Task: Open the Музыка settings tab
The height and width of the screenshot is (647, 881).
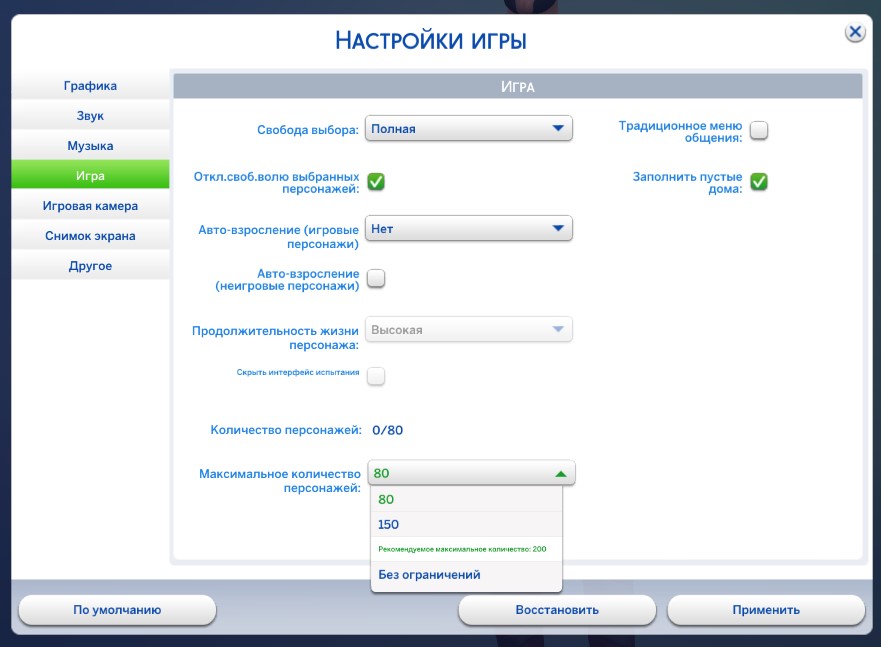Action: pyautogui.click(x=90, y=146)
